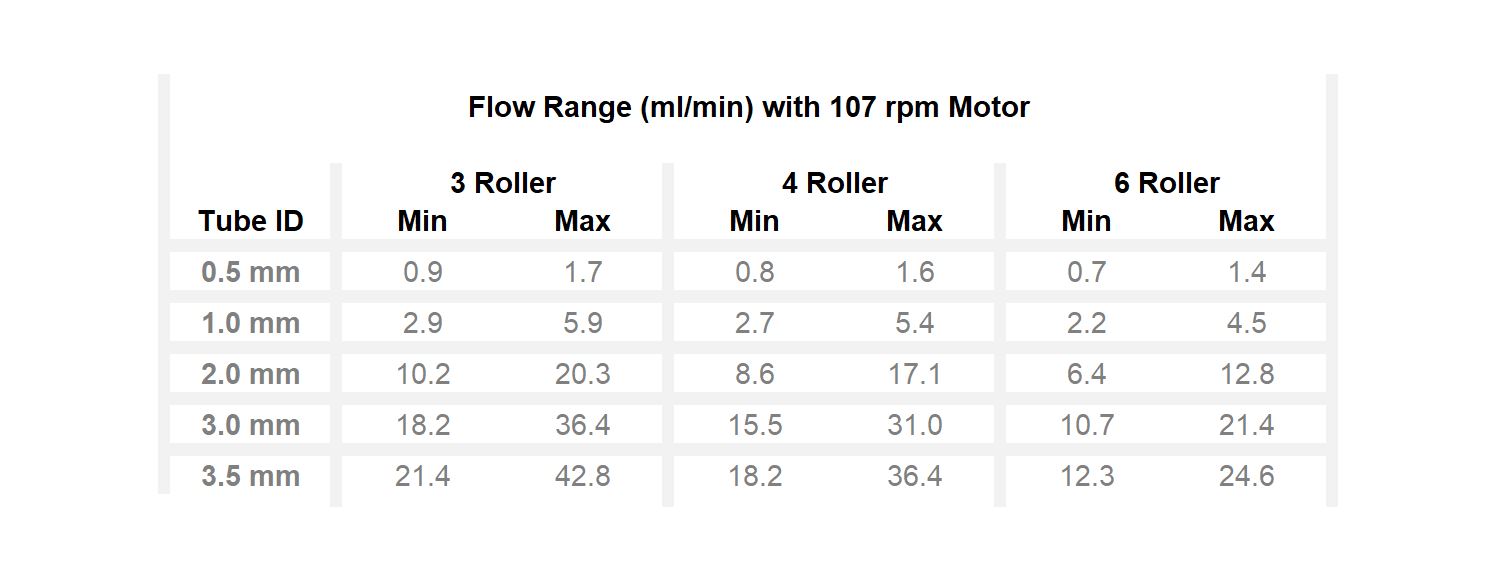Click the 42.8 value cell

coord(582,476)
